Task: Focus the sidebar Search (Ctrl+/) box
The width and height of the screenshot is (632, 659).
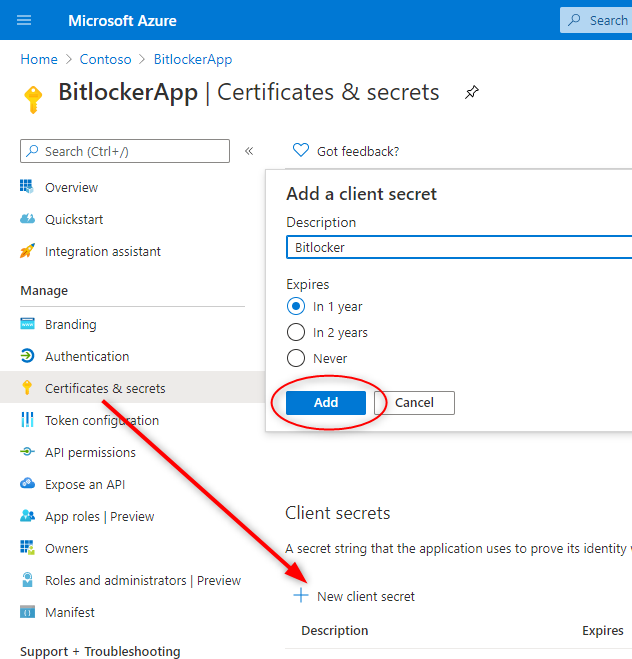Action: tap(125, 151)
